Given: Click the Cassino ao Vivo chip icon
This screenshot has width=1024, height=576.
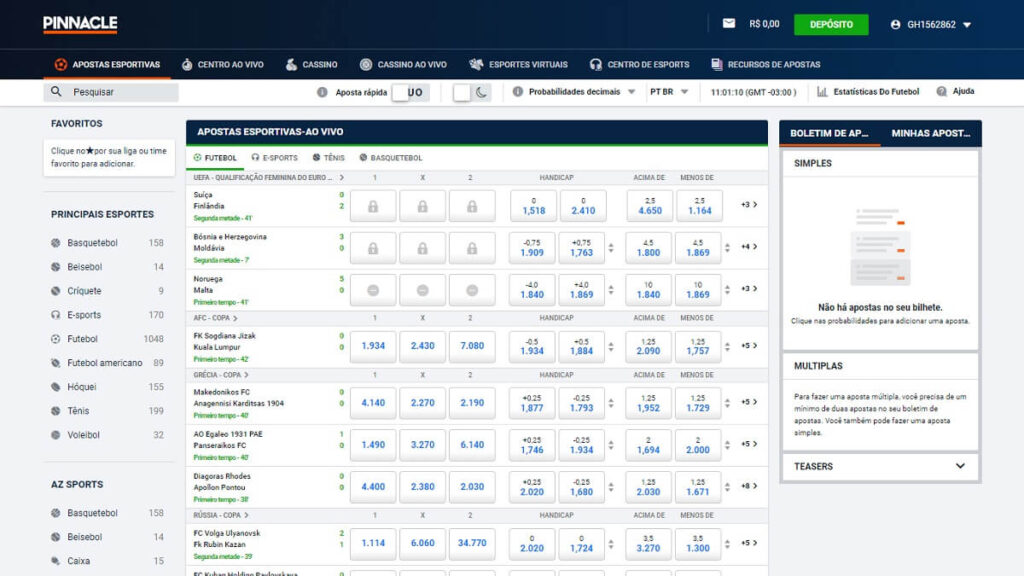Looking at the screenshot, I should coord(366,65).
